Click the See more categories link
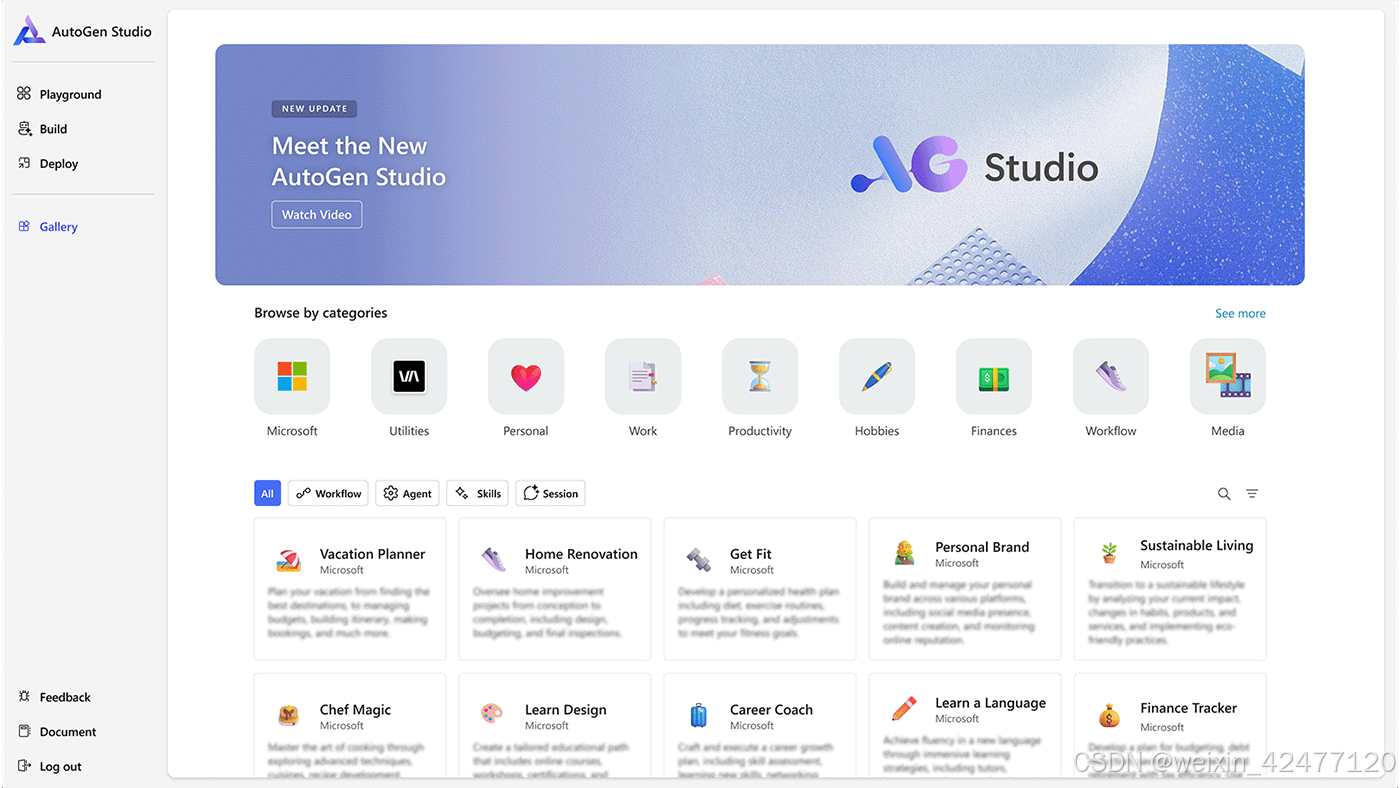The width and height of the screenshot is (1400, 788). 1240,313
